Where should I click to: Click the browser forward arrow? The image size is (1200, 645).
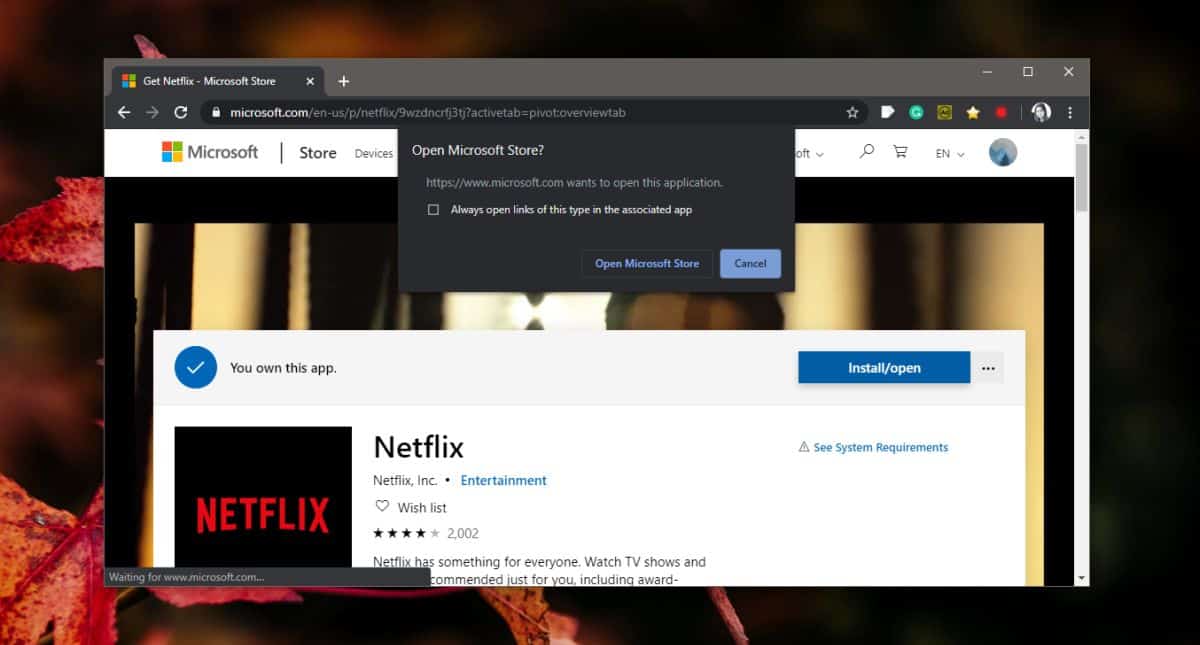pos(152,113)
